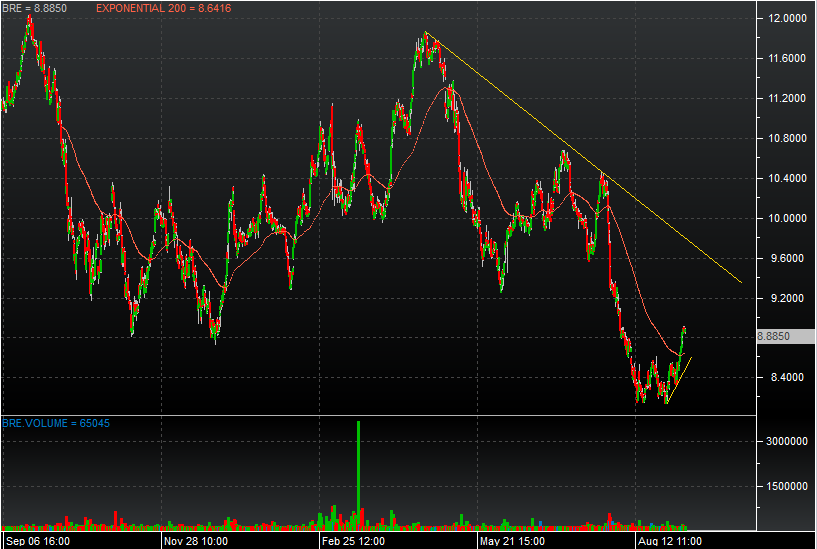
Task: Click the tallest green volume spike bar
Action: point(358,474)
